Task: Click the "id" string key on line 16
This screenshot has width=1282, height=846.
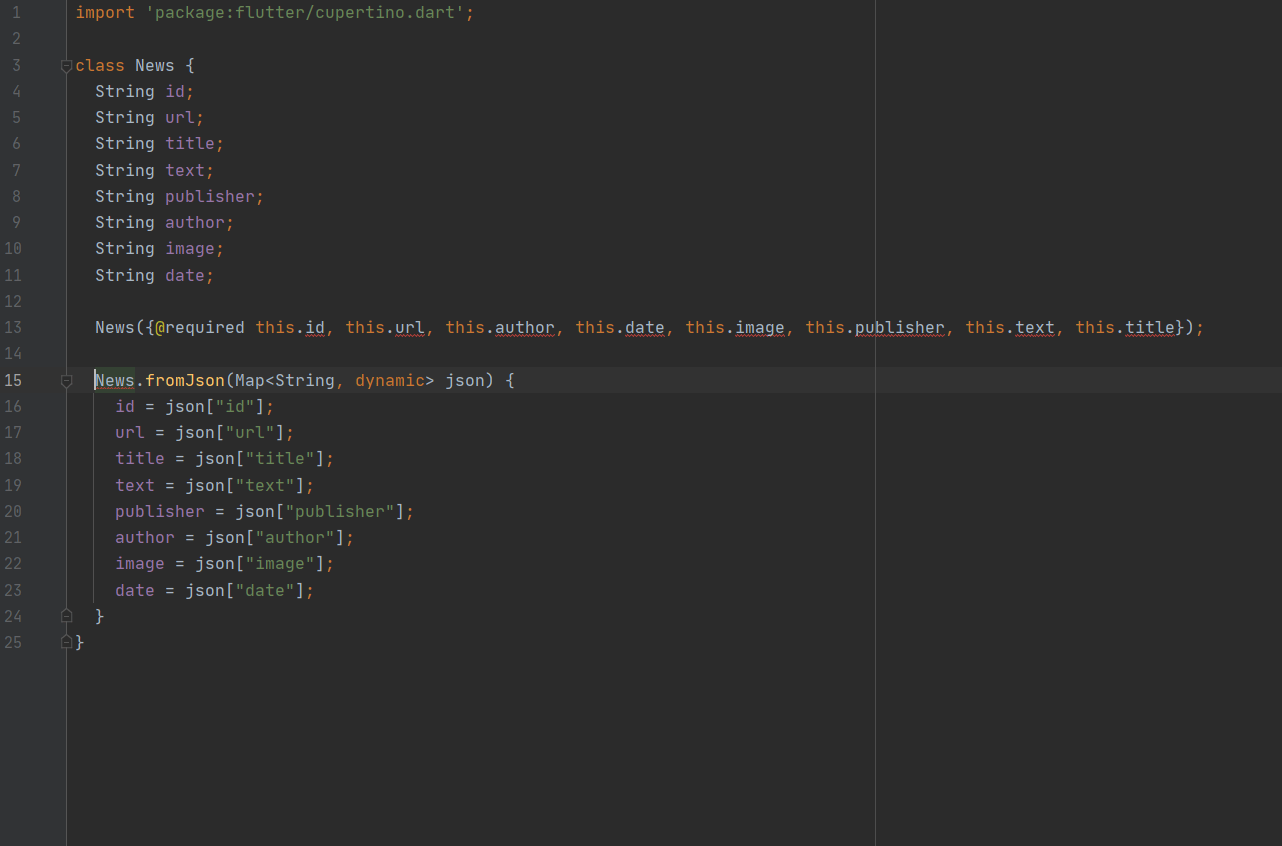Action: tap(235, 406)
